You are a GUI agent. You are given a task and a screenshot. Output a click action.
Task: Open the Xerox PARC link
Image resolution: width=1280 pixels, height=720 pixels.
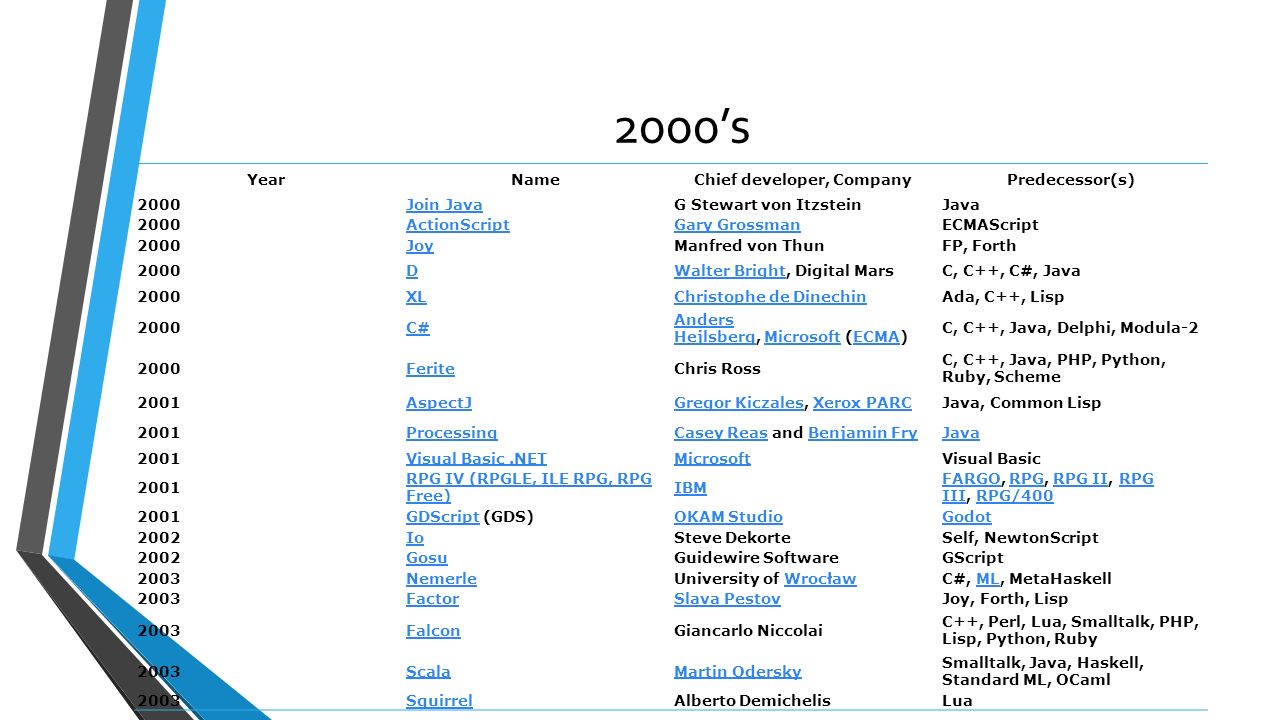click(x=862, y=403)
